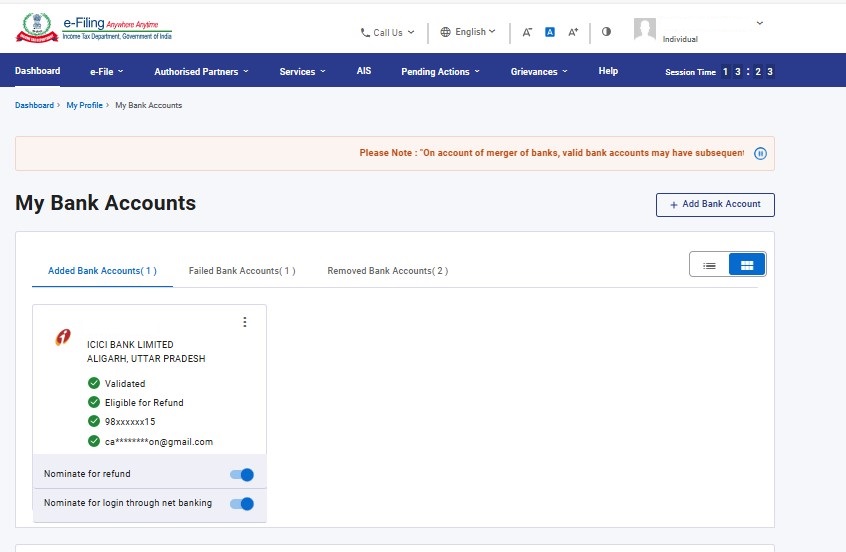Increase font size with the A+ icon
The image size is (846, 552).
pos(573,32)
